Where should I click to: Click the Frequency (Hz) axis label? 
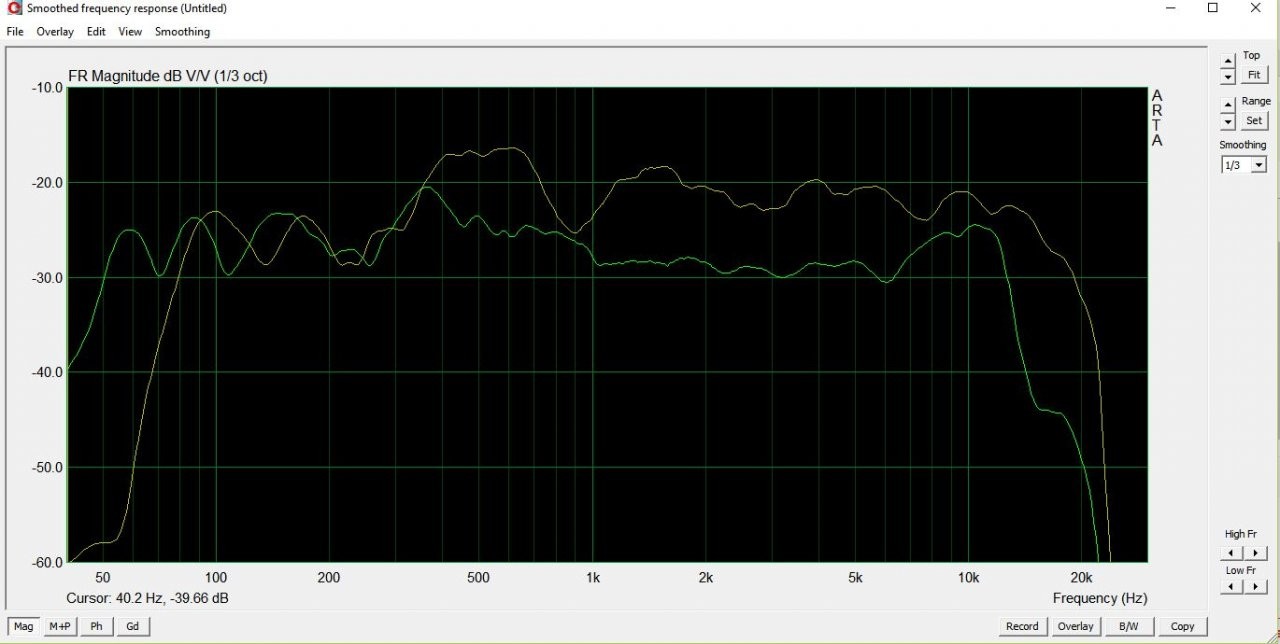[1100, 598]
